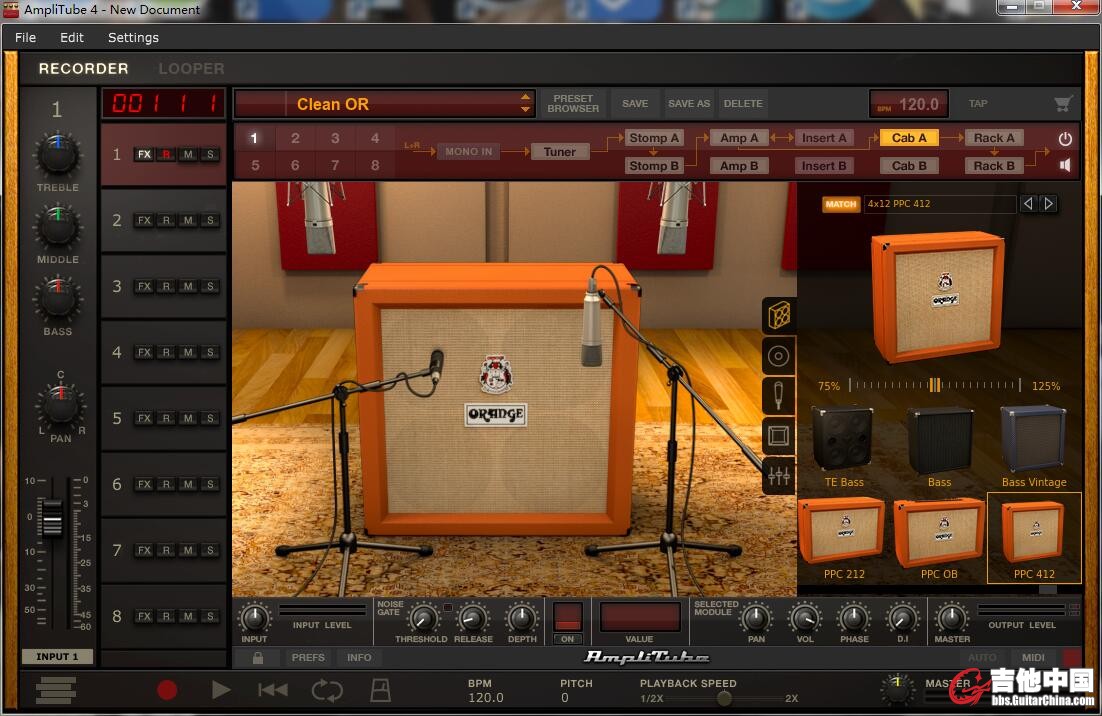Select the PPC OB cabinet thumbnail

point(939,537)
